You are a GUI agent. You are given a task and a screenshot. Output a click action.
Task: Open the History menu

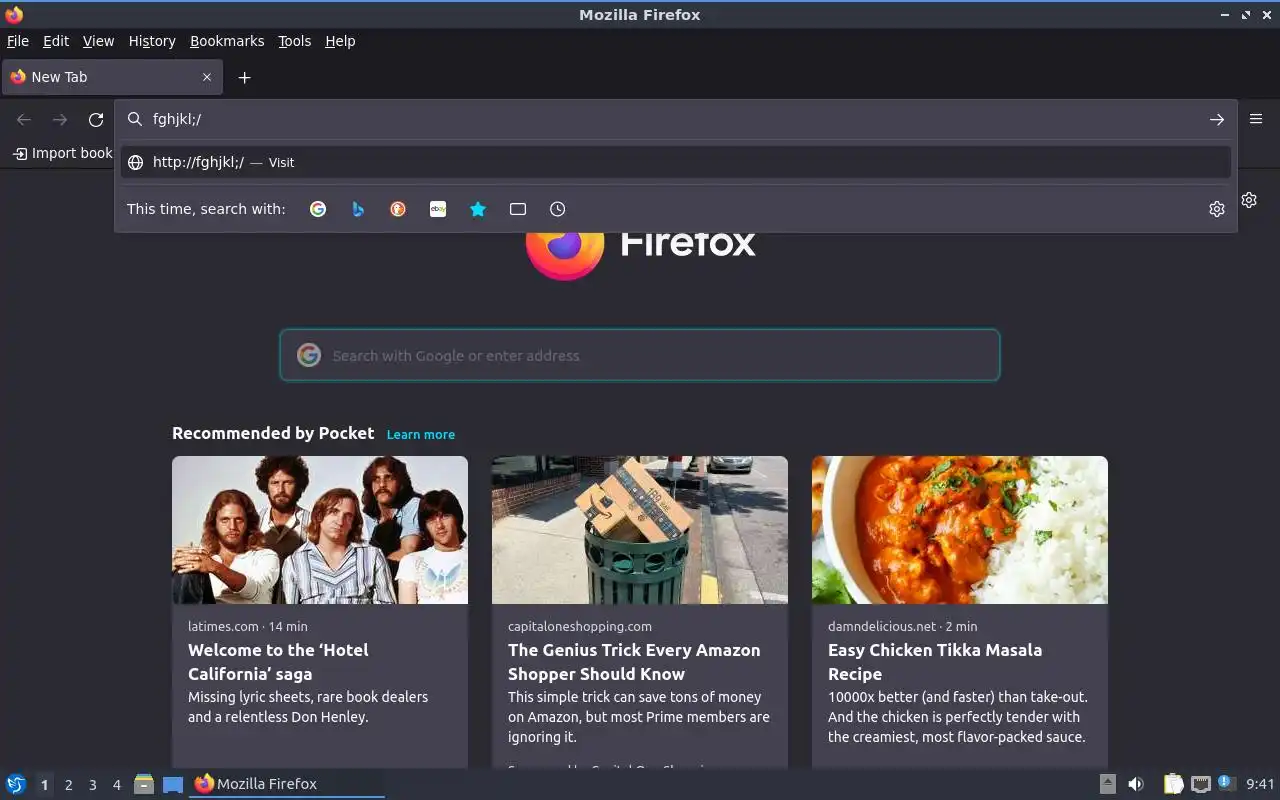152,41
